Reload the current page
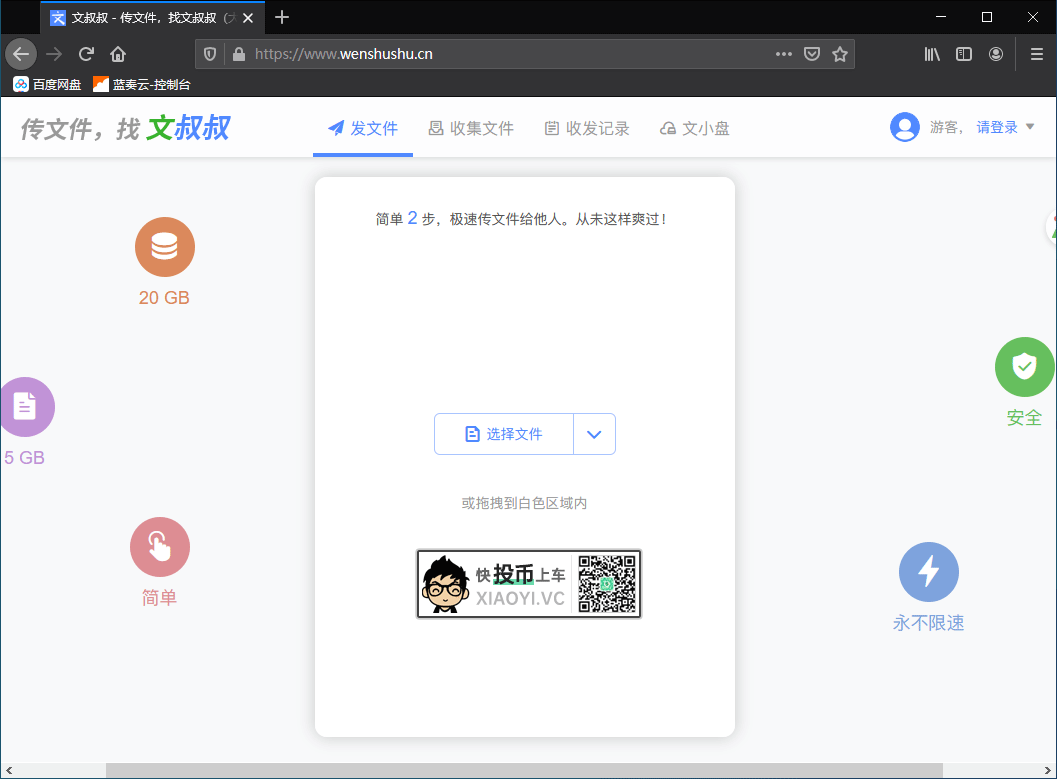 tap(87, 54)
